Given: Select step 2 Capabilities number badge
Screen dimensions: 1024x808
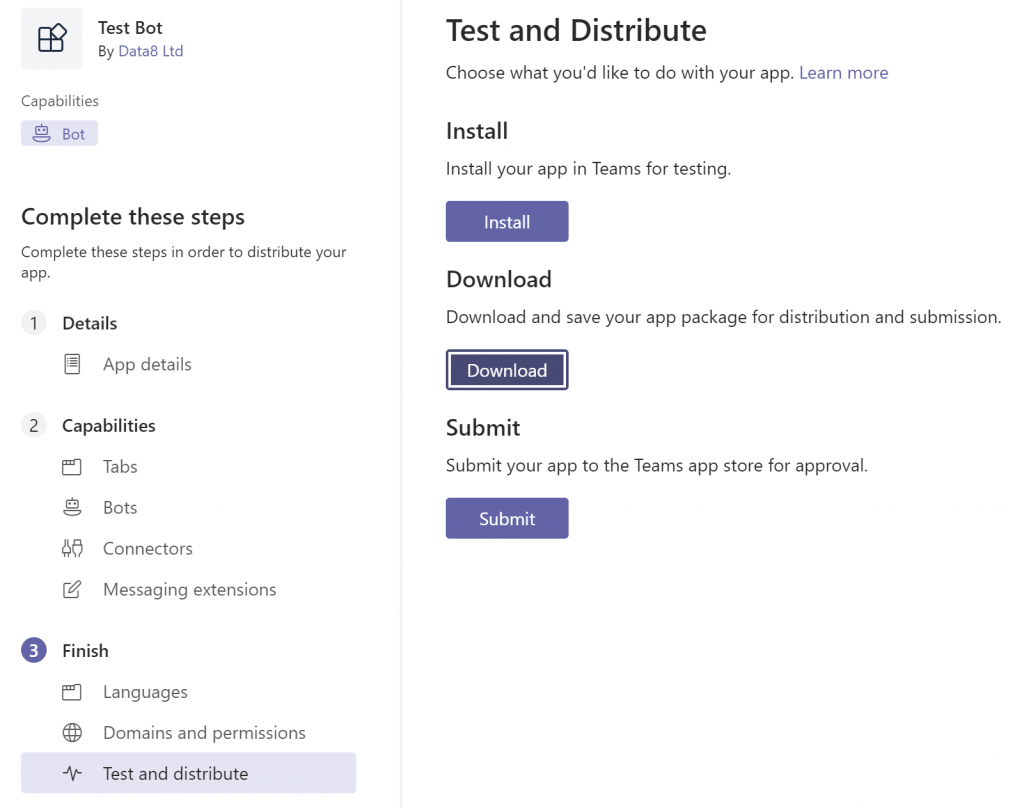Looking at the screenshot, I should [x=34, y=426].
